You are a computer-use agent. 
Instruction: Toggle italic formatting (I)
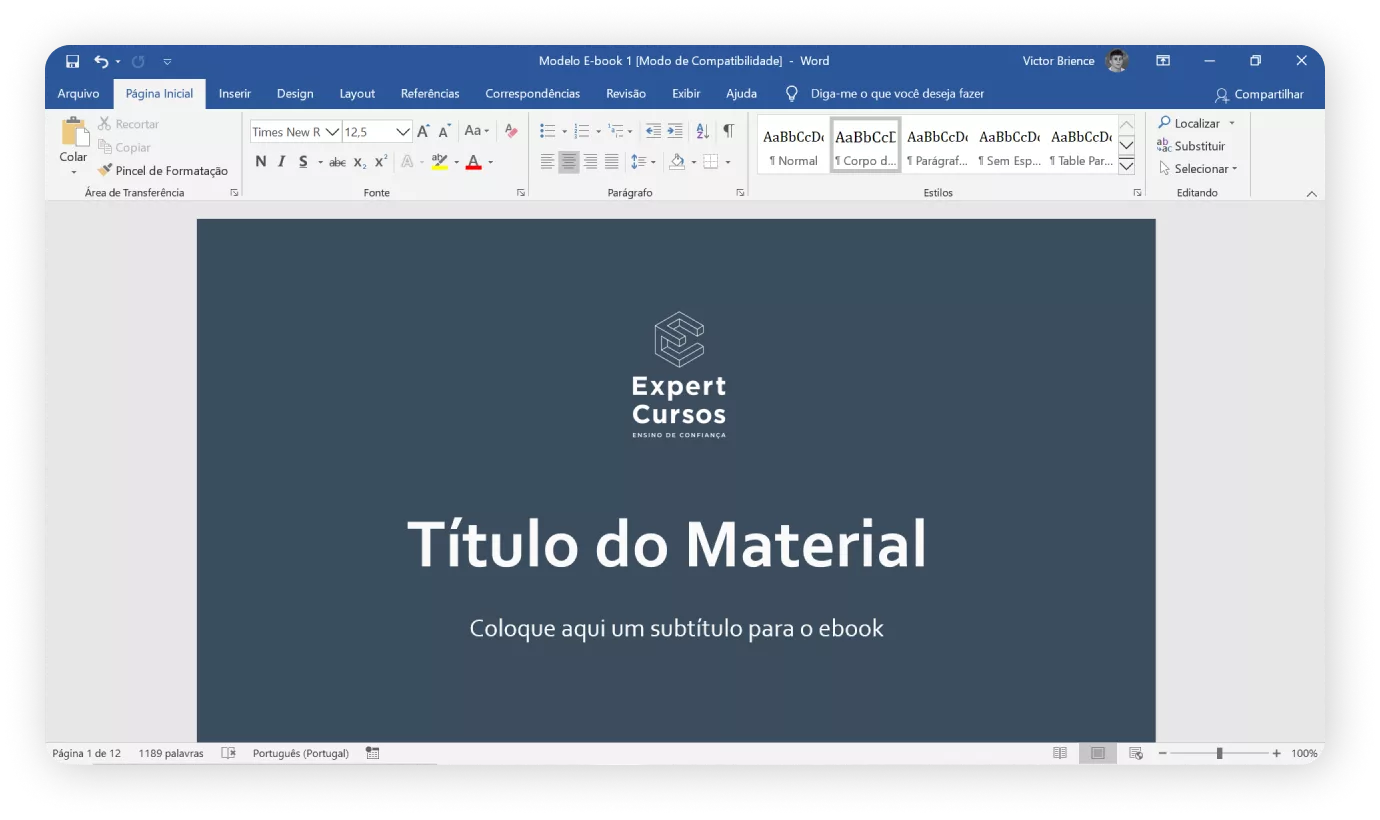pyautogui.click(x=281, y=162)
